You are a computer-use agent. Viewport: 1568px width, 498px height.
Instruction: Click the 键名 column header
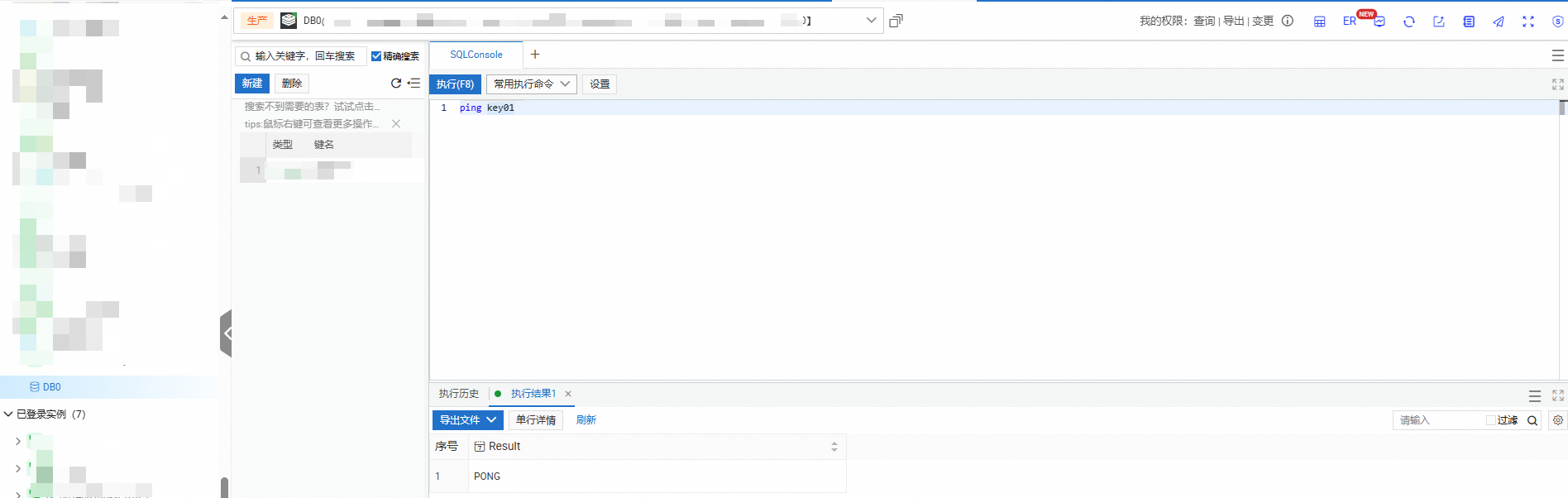(x=324, y=145)
